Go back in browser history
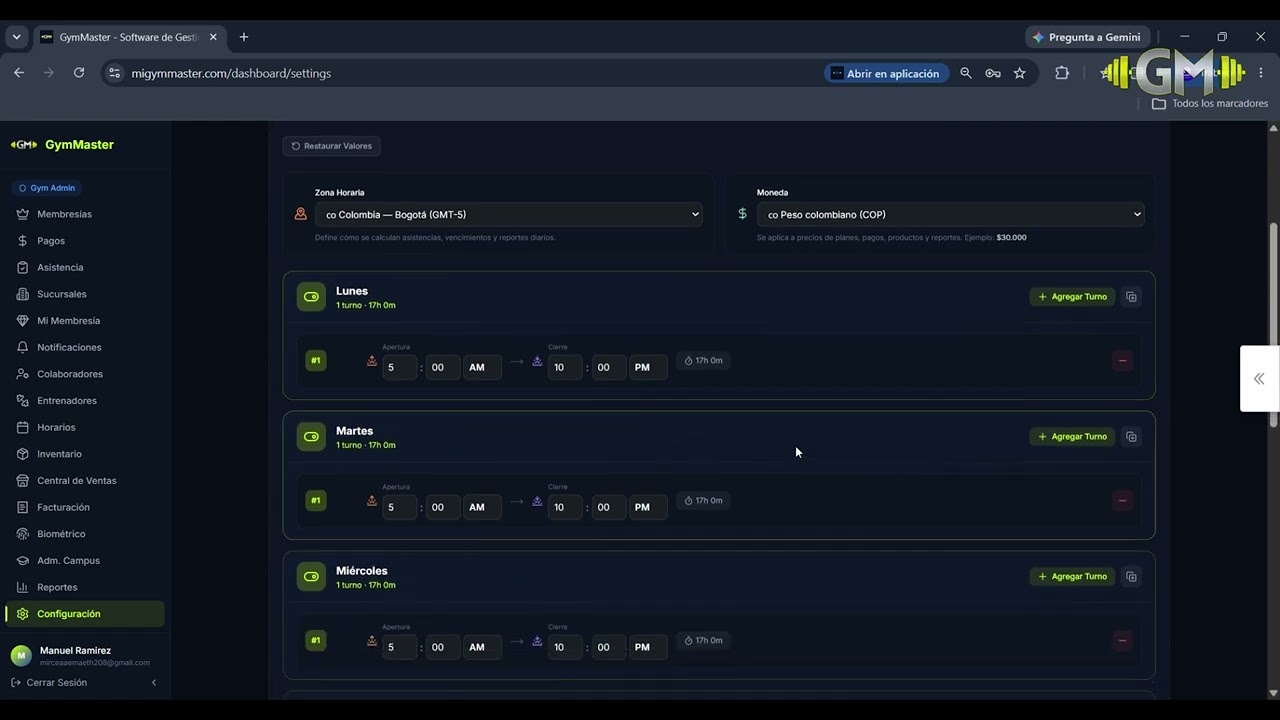This screenshot has height=720, width=1280. (19, 73)
